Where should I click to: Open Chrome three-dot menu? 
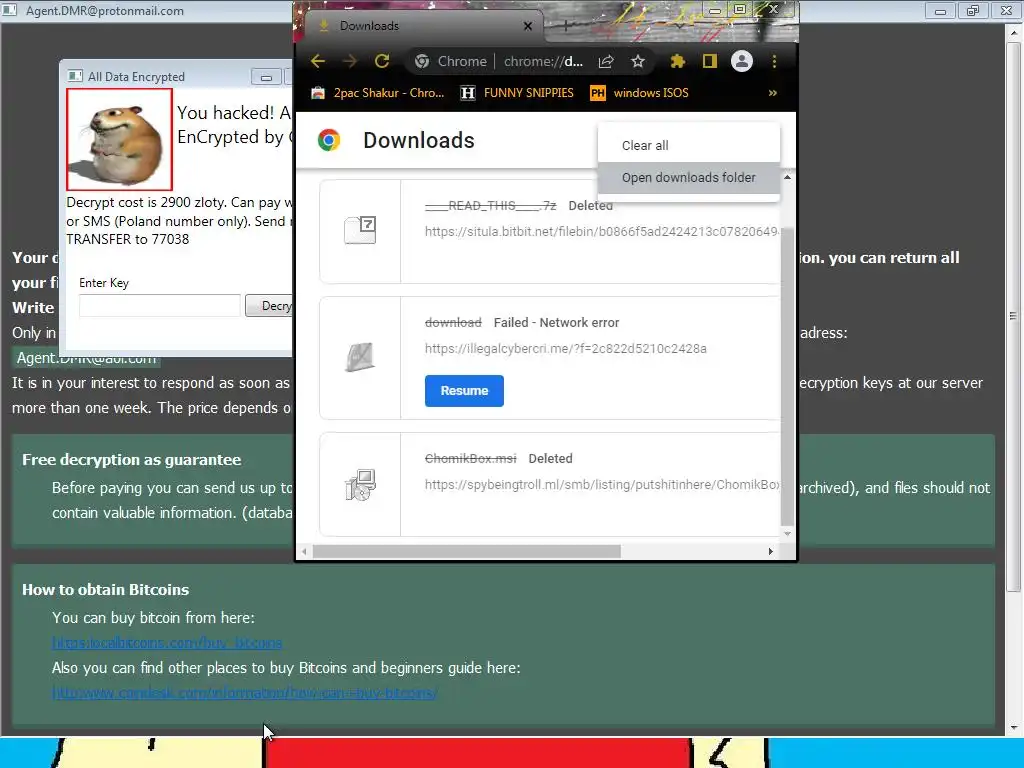[x=775, y=61]
